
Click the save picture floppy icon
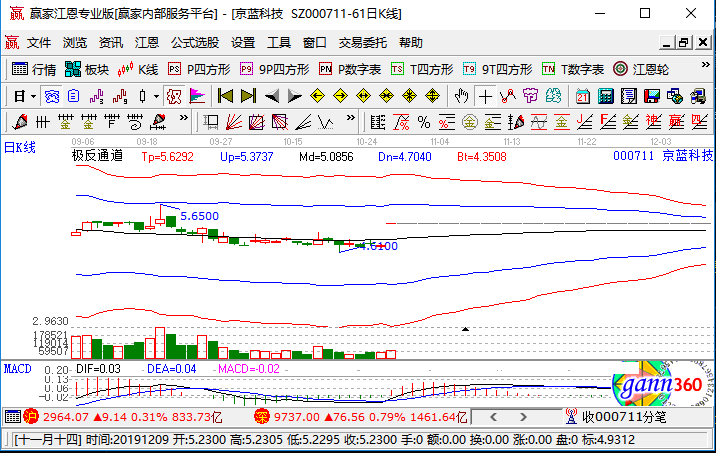[x=652, y=96]
